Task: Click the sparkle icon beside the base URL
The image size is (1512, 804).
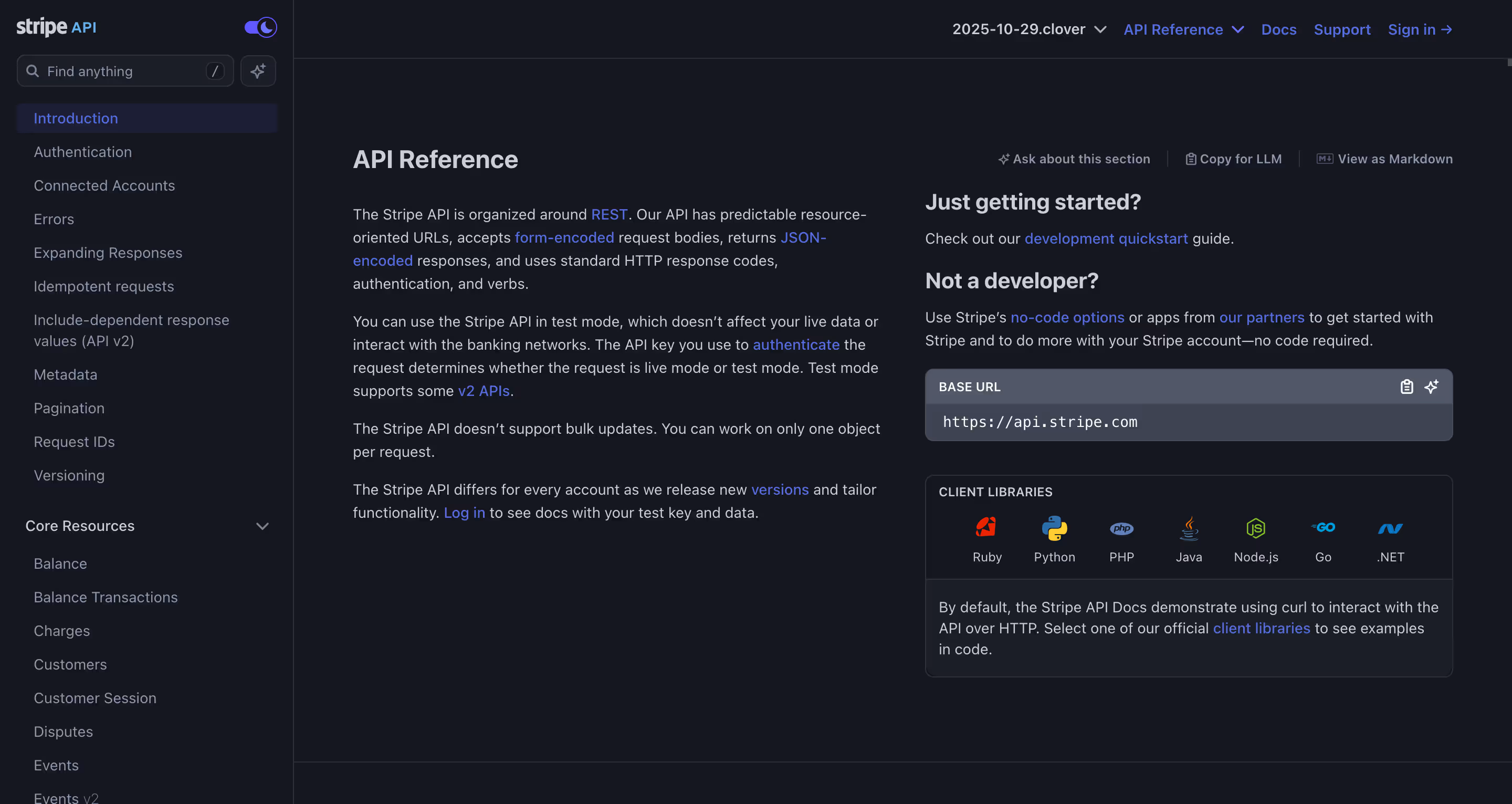Action: coord(1432,387)
